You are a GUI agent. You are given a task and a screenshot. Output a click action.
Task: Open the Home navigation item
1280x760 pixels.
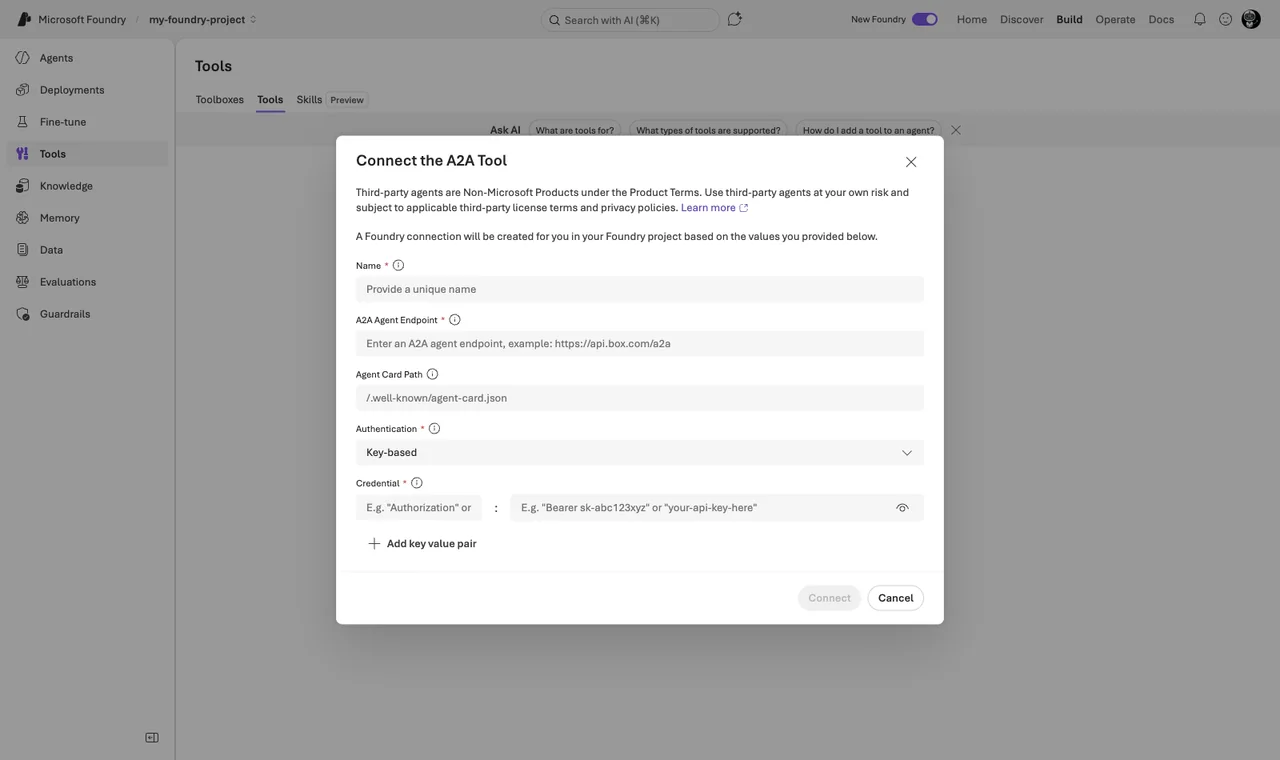click(972, 19)
